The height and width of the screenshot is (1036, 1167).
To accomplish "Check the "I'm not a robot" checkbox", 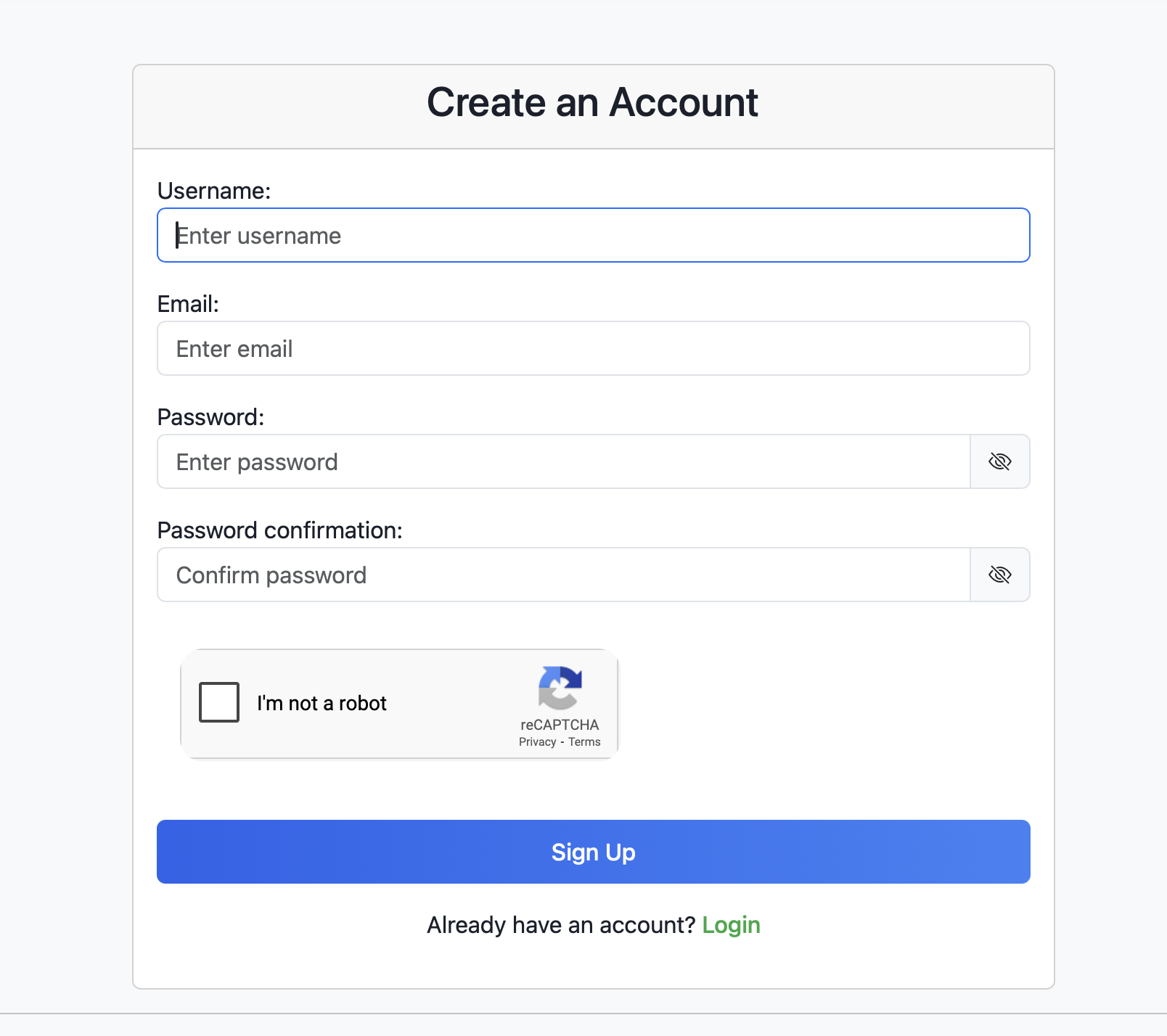I will 219,702.
